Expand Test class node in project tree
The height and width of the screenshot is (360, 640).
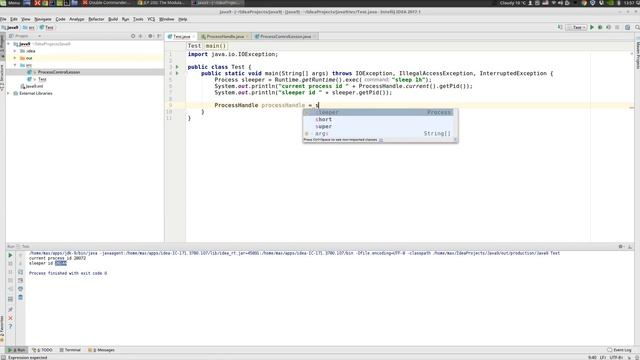click(x=35, y=79)
